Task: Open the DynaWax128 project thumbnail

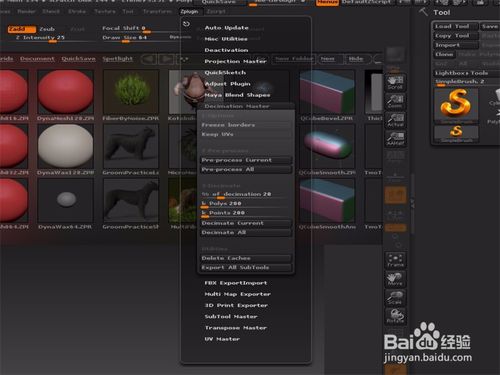Action: click(65, 146)
